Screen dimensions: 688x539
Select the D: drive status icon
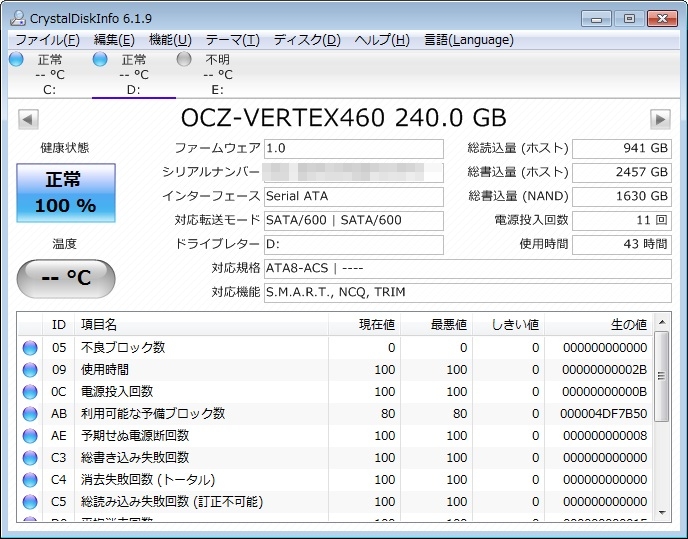pos(100,60)
